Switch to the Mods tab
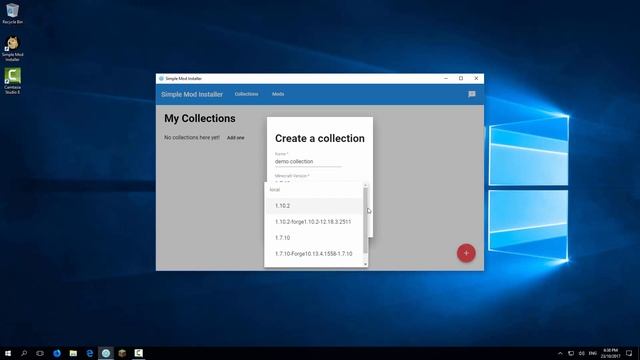640x360 pixels. point(278,94)
